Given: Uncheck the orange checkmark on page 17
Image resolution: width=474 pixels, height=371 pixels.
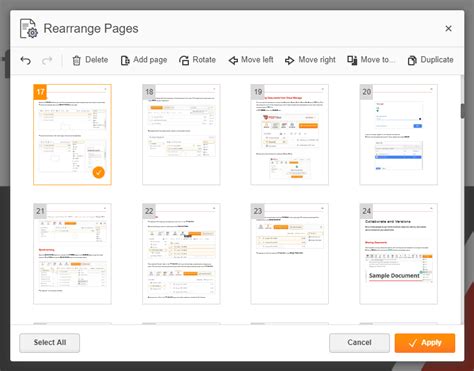Looking at the screenshot, I should tap(98, 172).
